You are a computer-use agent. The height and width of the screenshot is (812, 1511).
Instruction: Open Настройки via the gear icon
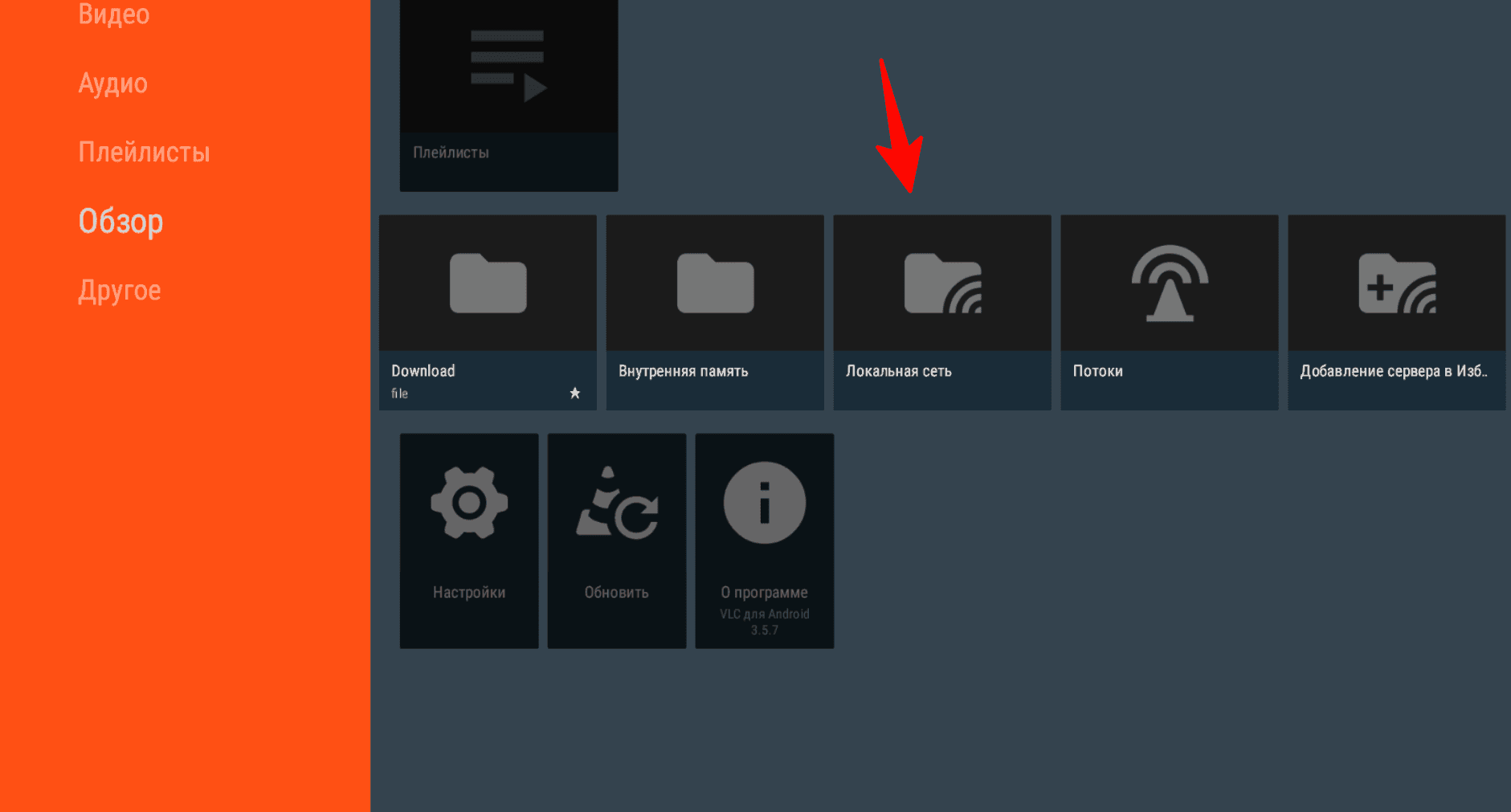point(469,502)
